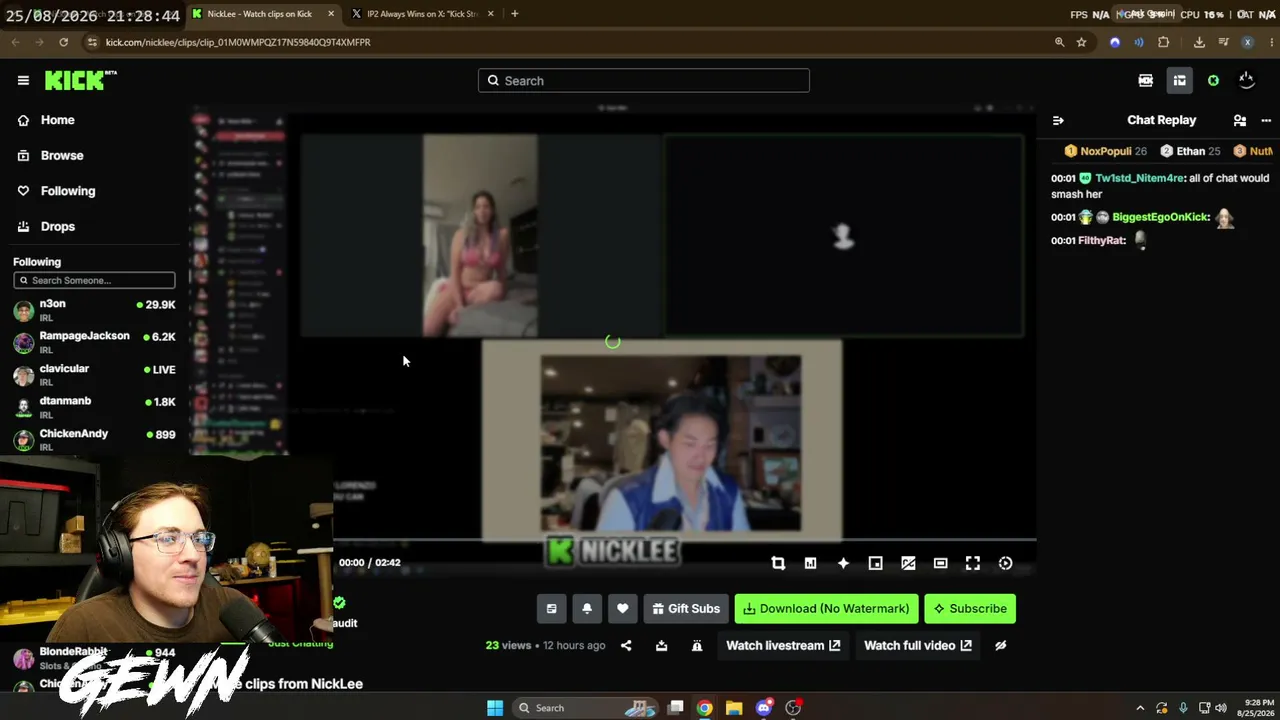Bookmark this page with the star icon

(1081, 42)
